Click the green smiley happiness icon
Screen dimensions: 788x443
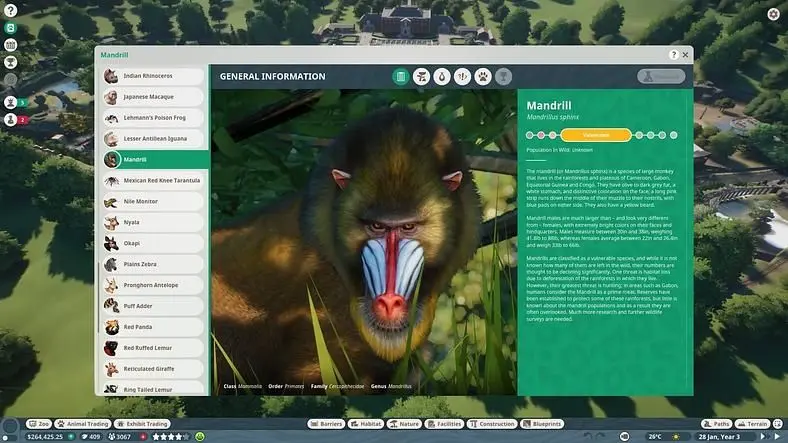pos(200,437)
